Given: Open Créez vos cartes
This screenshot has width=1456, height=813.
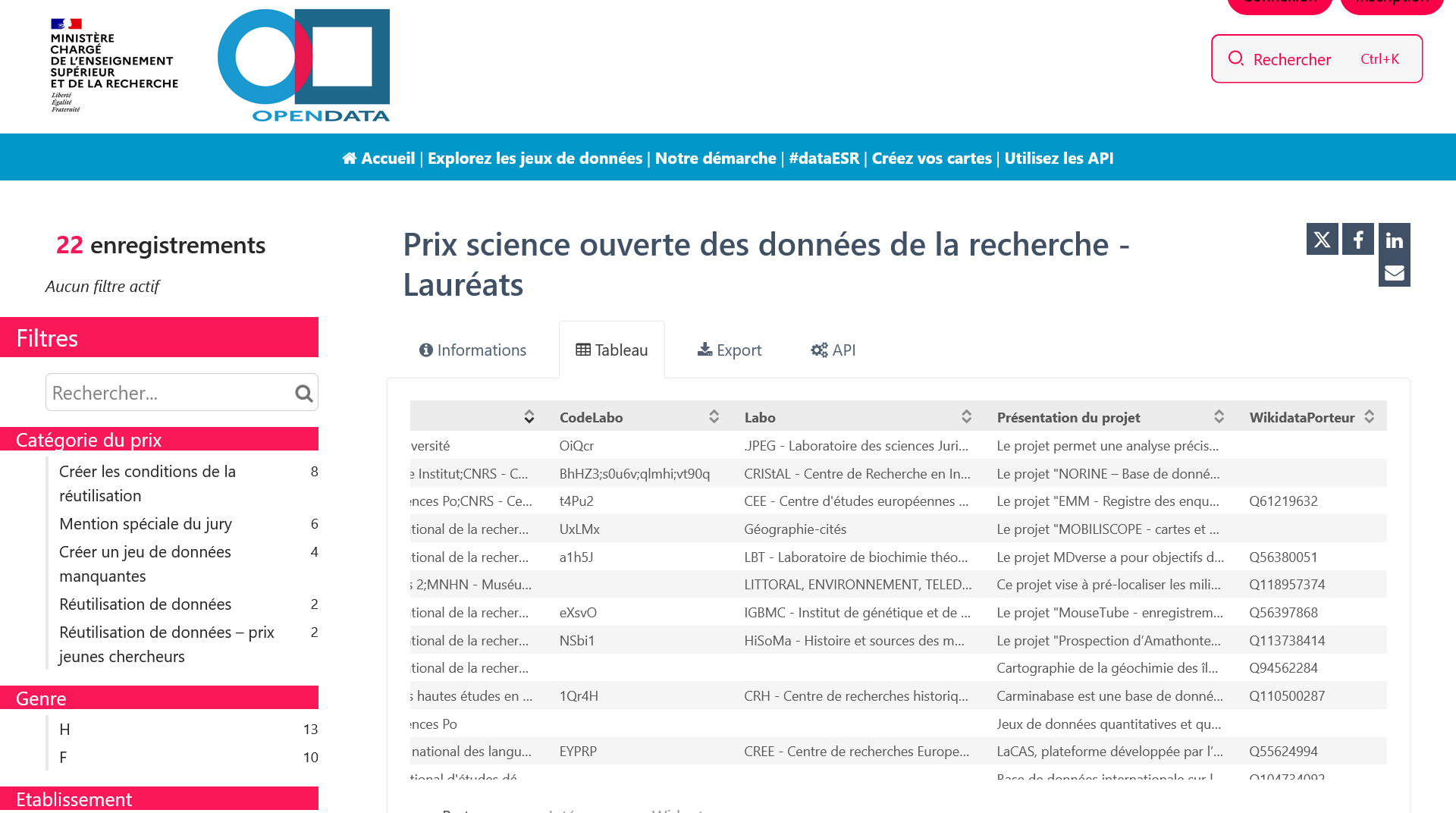Looking at the screenshot, I should [x=931, y=158].
